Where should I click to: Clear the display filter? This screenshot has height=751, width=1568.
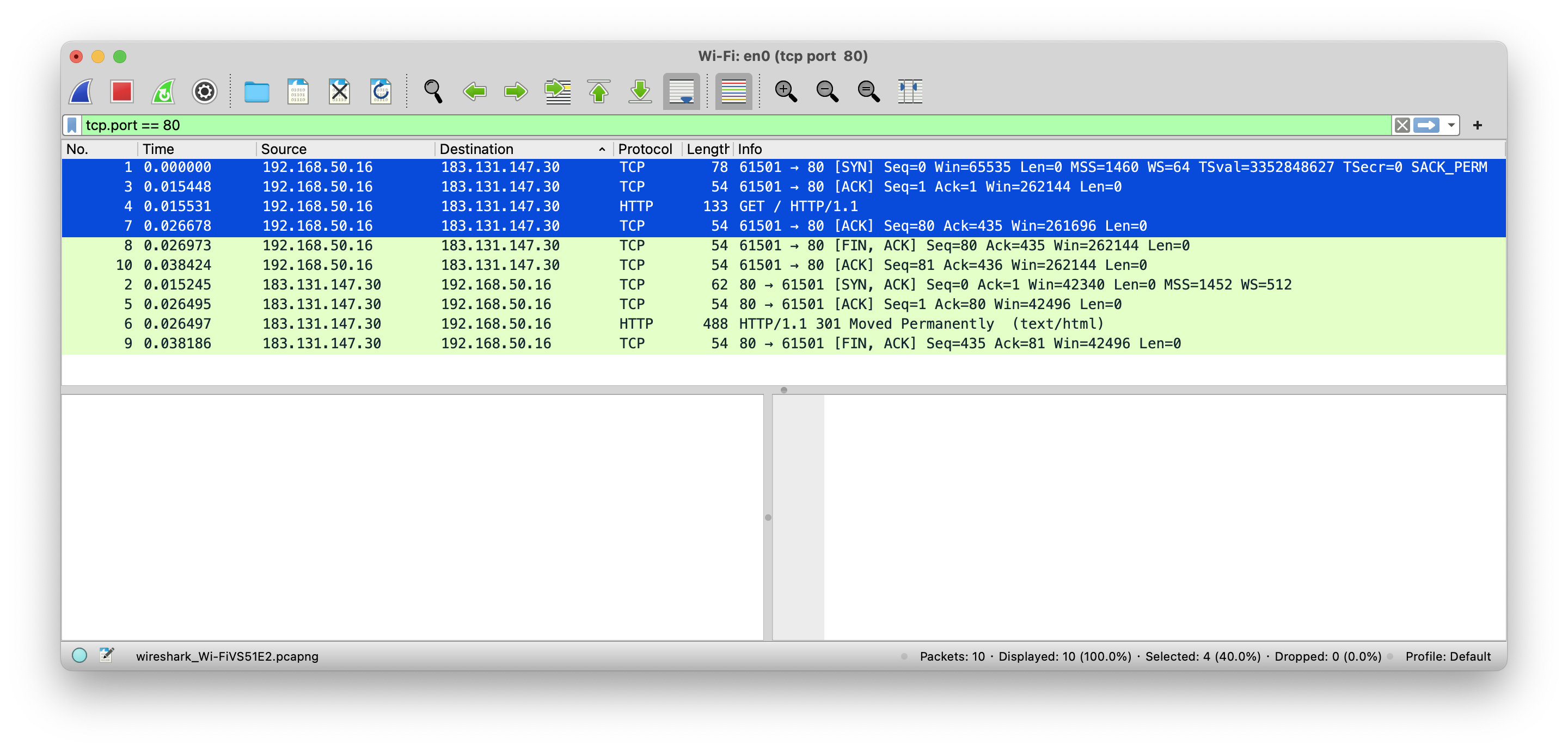(1402, 125)
